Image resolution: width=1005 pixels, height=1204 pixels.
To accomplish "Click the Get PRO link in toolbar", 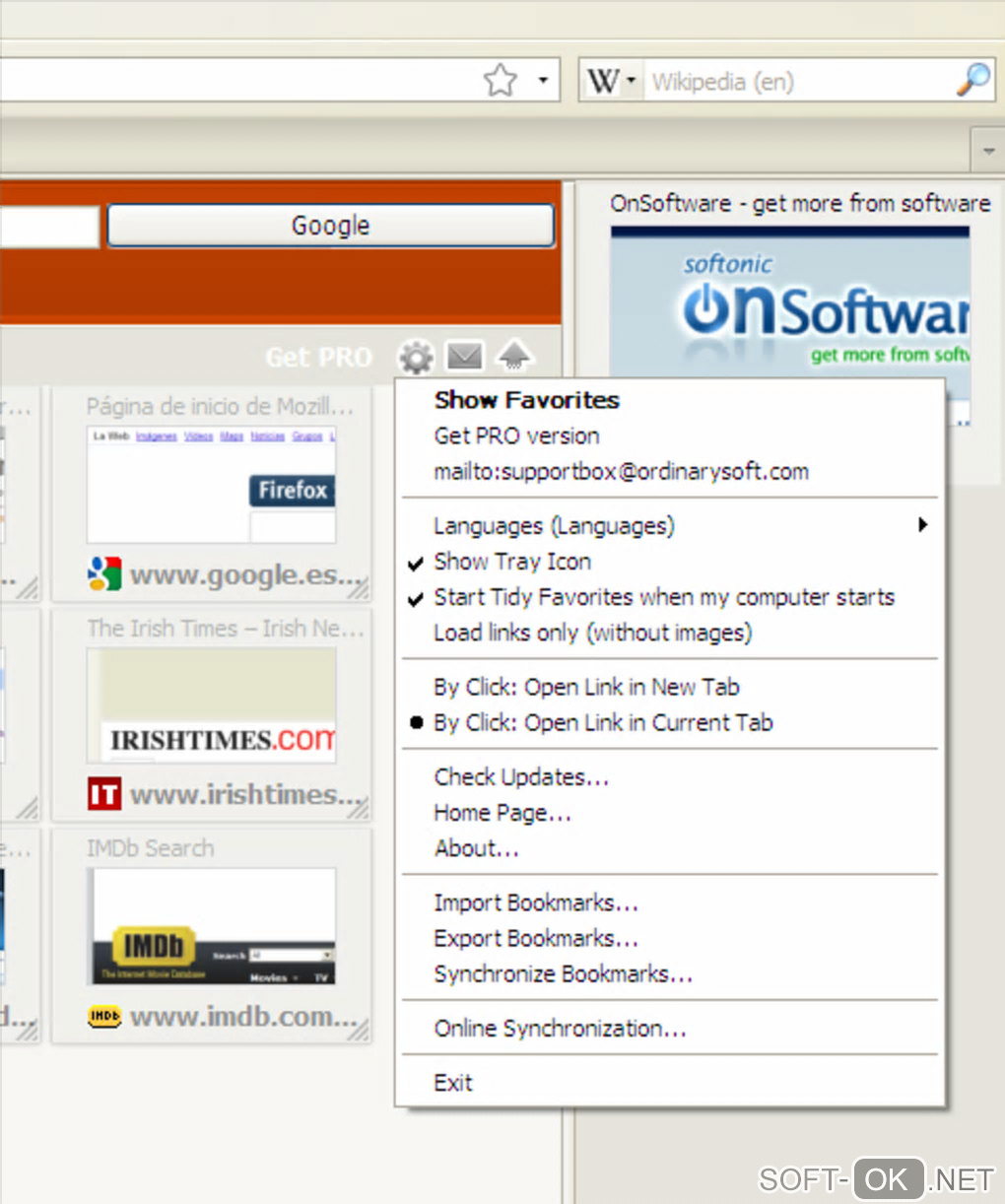I will [x=319, y=357].
